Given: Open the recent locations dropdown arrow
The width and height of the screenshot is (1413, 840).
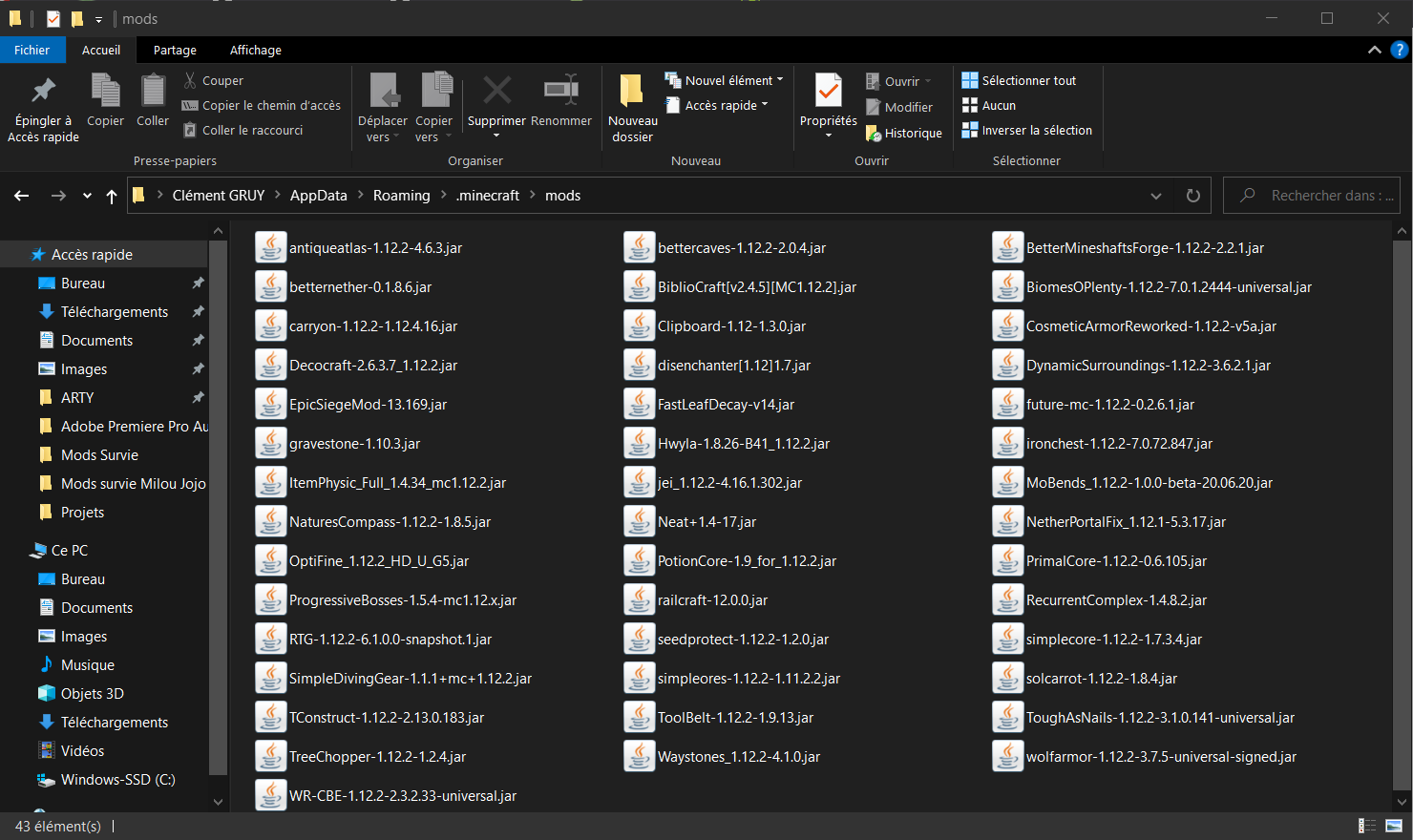Looking at the screenshot, I should coord(87,196).
